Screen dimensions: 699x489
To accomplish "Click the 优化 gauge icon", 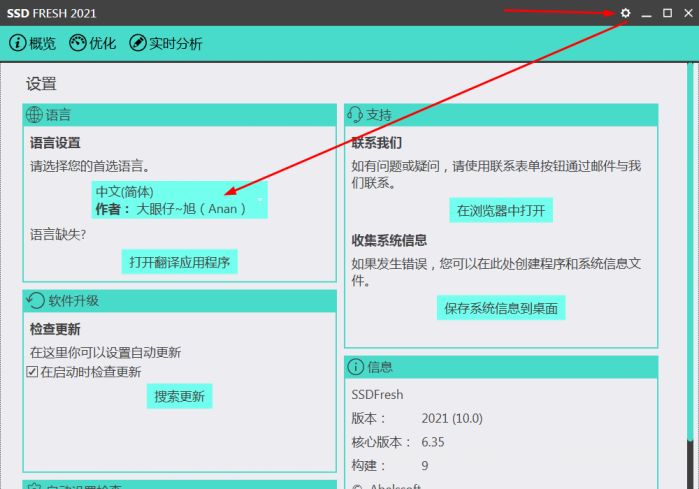I will coord(77,43).
